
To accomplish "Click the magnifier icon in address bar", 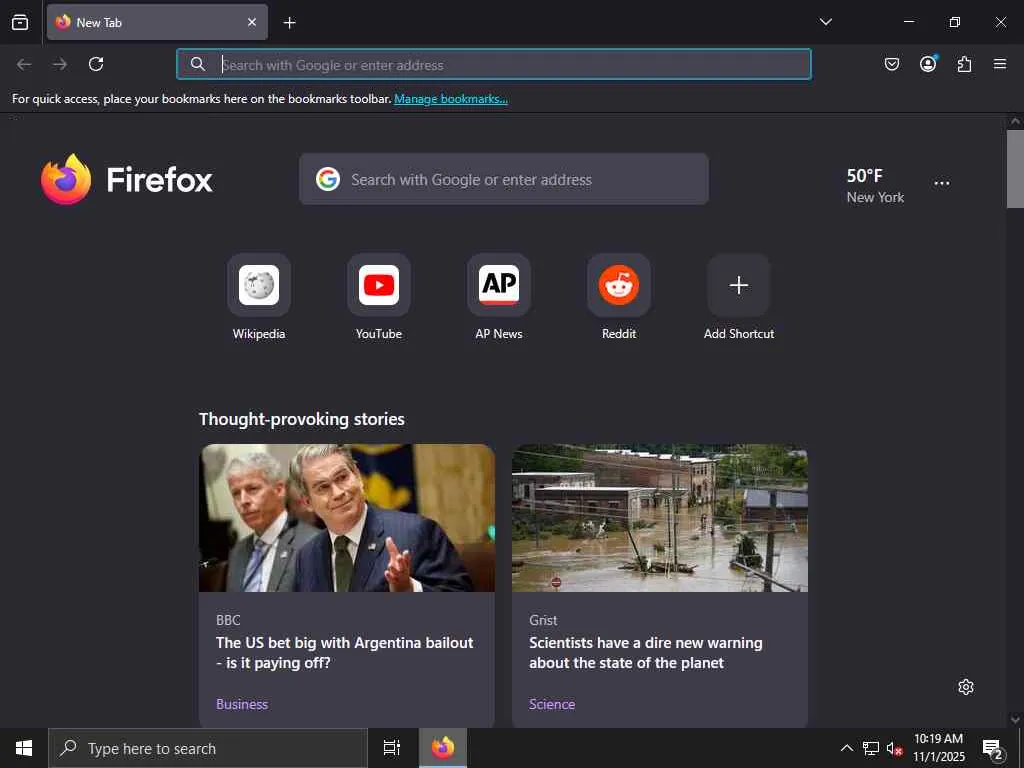I will click(x=198, y=64).
